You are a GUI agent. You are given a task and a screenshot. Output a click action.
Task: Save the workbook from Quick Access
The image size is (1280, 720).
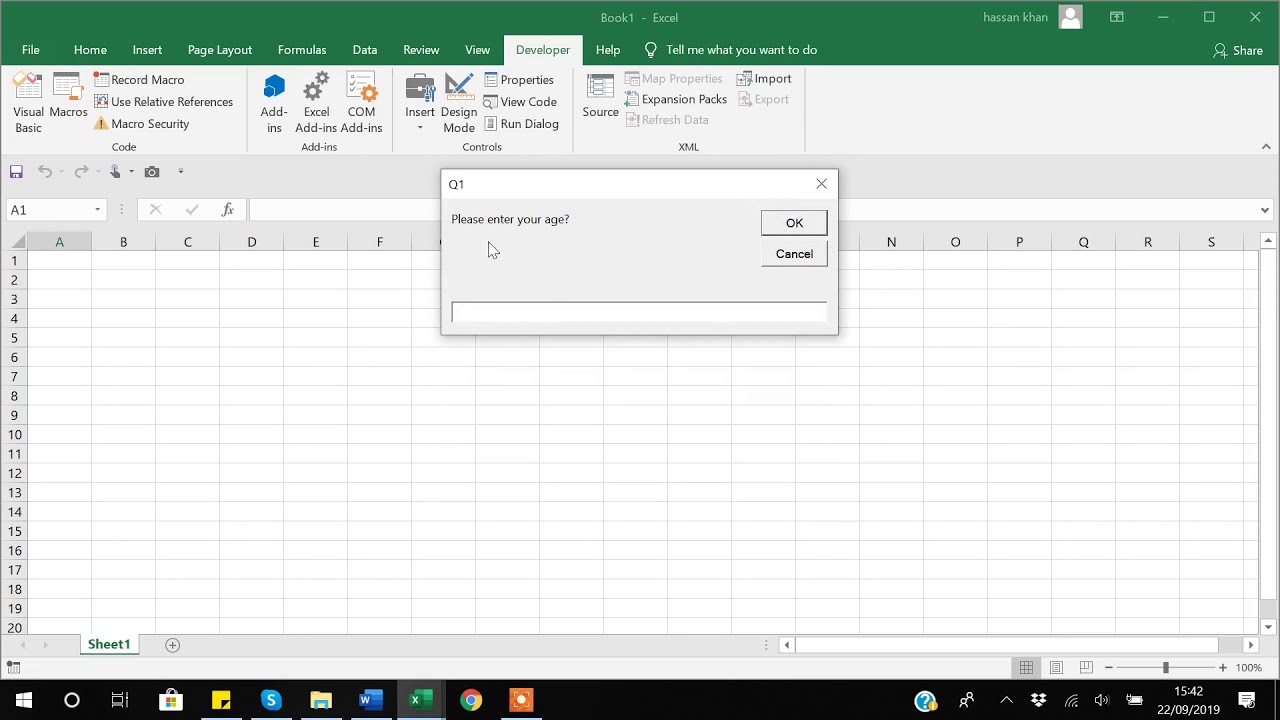(16, 171)
